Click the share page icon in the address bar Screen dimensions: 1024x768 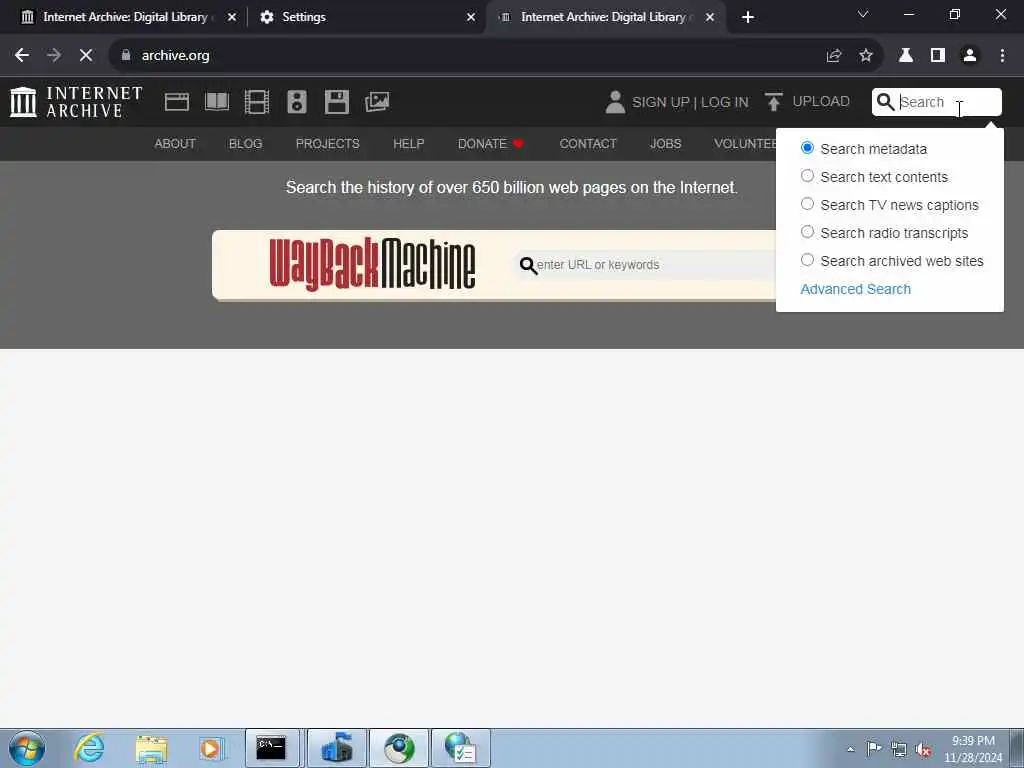coord(834,56)
